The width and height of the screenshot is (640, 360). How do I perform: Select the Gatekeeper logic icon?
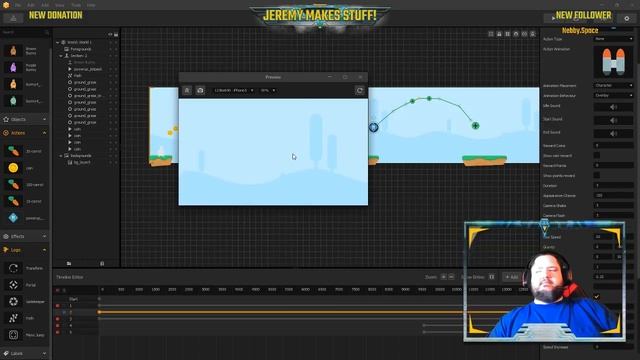click(13, 302)
